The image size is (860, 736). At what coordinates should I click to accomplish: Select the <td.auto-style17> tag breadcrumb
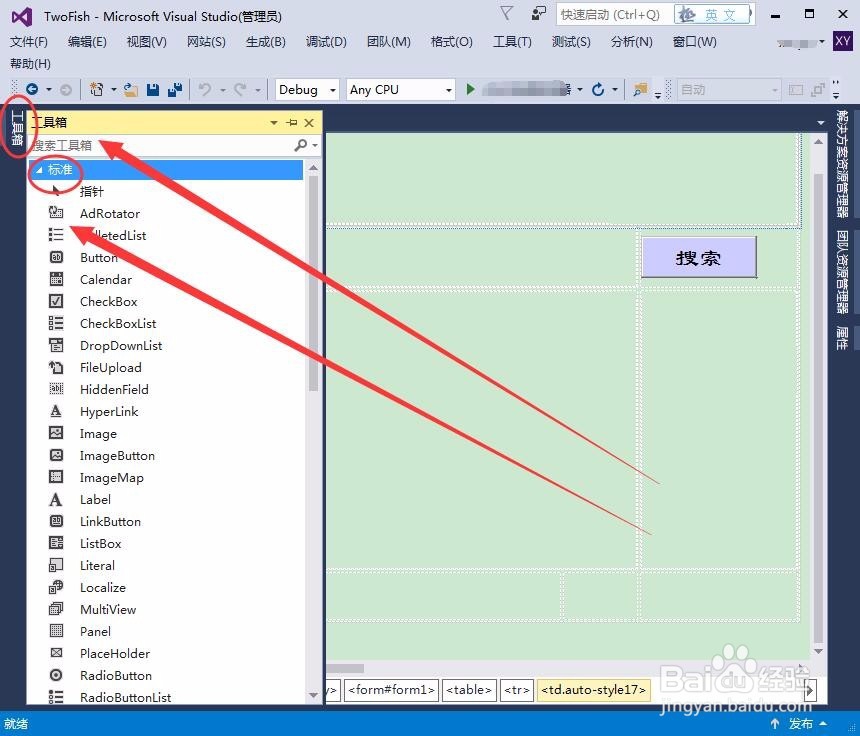click(593, 690)
